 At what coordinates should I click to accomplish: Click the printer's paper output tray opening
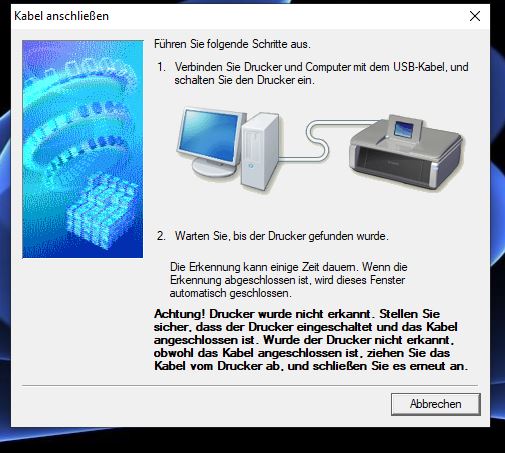395,164
